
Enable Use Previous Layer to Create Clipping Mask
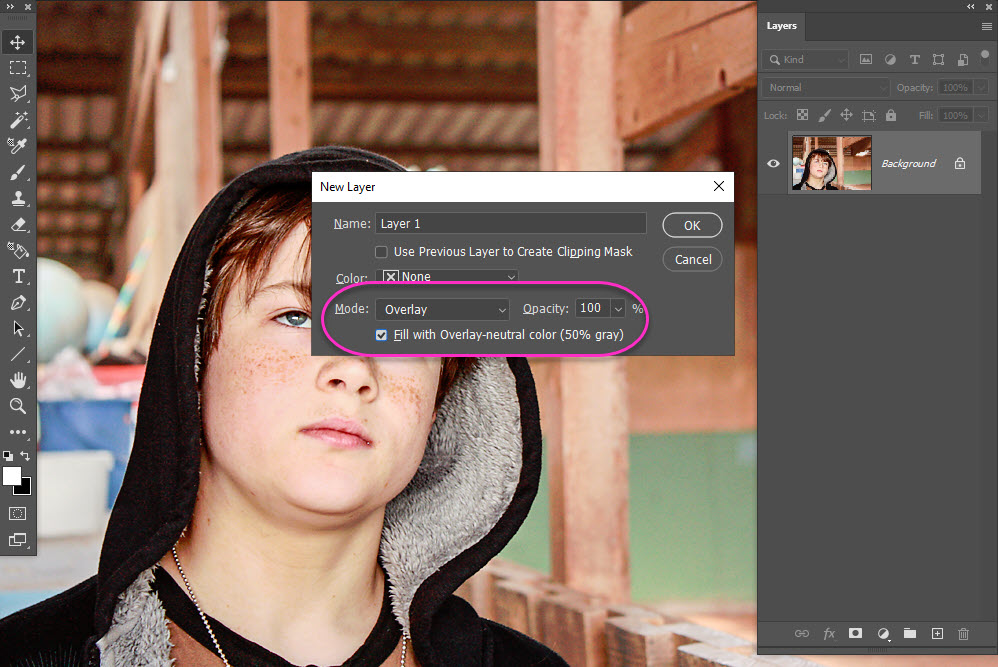pyautogui.click(x=381, y=252)
